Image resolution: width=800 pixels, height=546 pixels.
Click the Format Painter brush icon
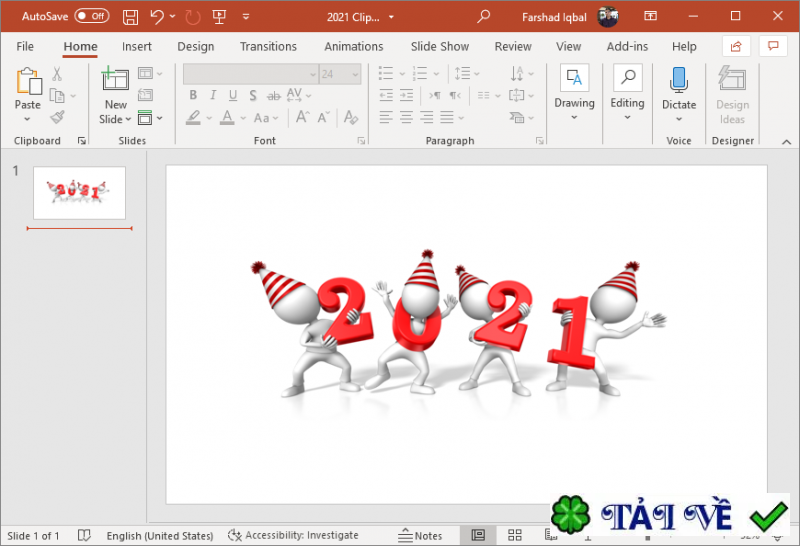[x=57, y=117]
